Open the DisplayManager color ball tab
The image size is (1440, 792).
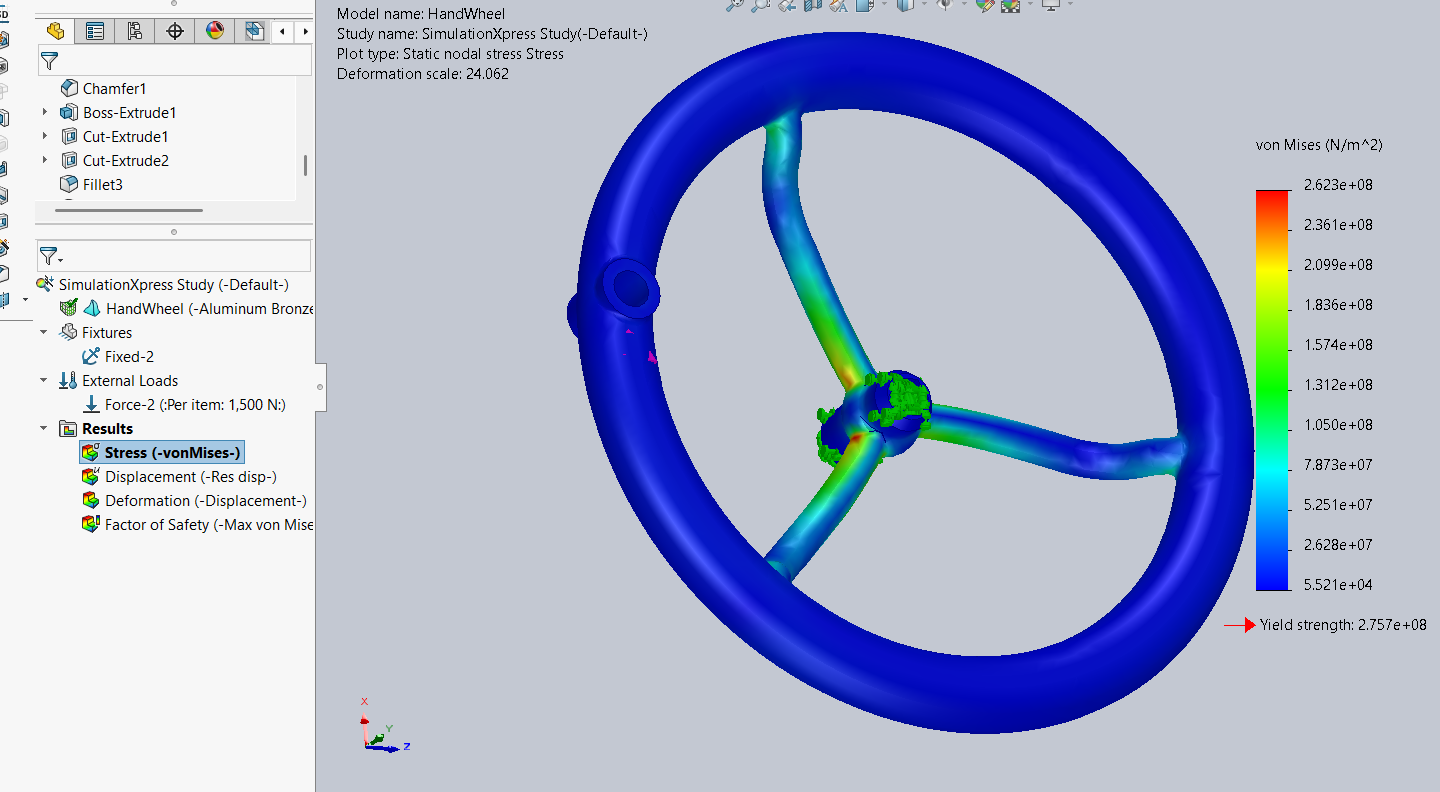tap(214, 31)
